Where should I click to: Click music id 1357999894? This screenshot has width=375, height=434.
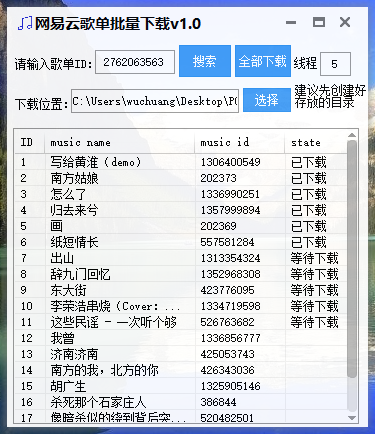230,210
